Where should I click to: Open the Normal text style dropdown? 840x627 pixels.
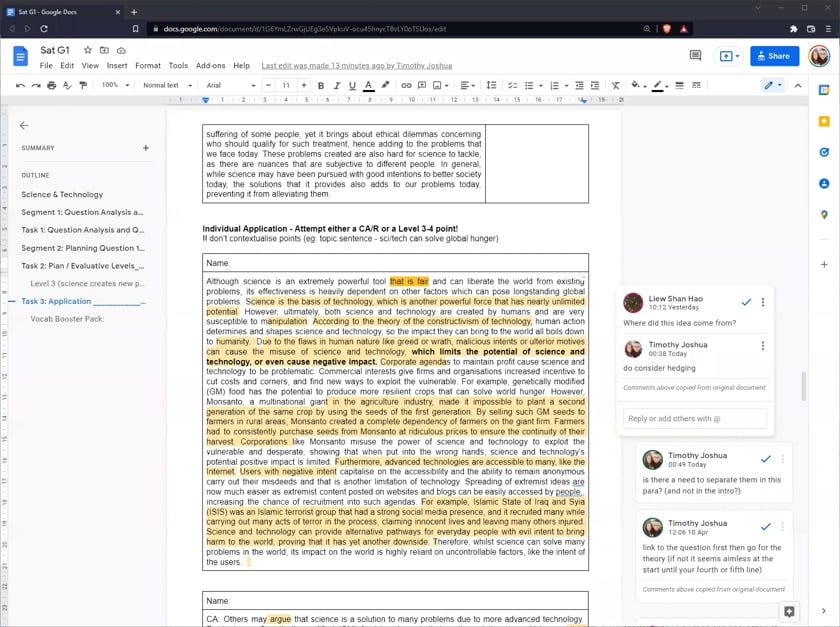(x=166, y=86)
